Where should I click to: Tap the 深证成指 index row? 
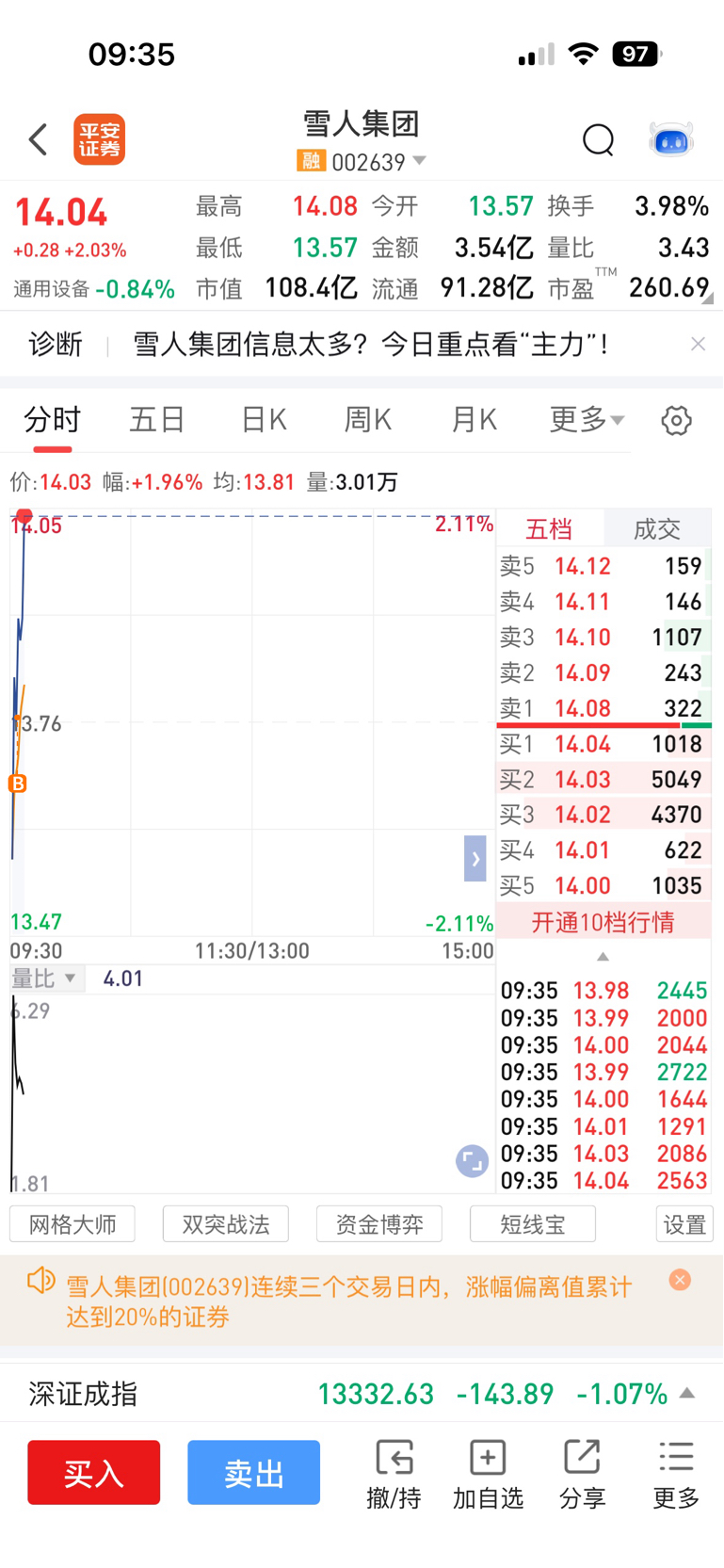(362, 1394)
